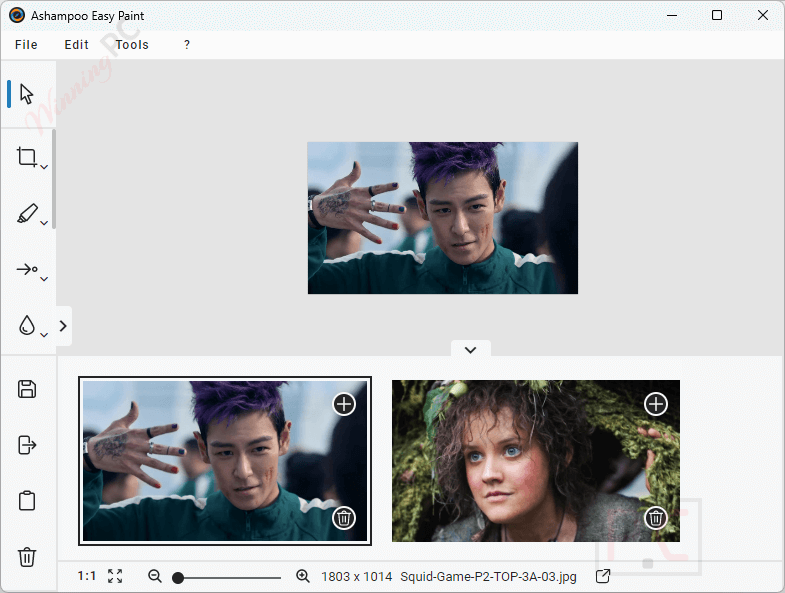Maximize the Ashampoo Easy Paint window

(717, 16)
